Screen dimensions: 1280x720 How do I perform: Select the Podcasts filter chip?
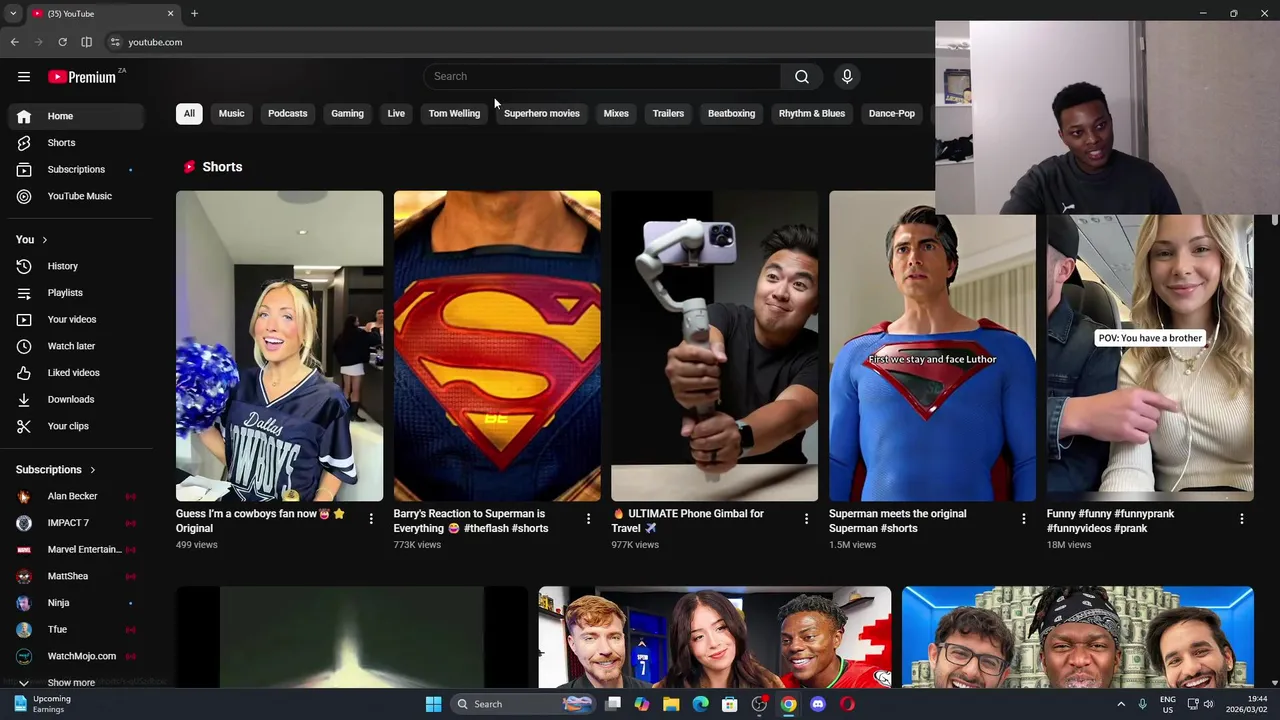287,114
